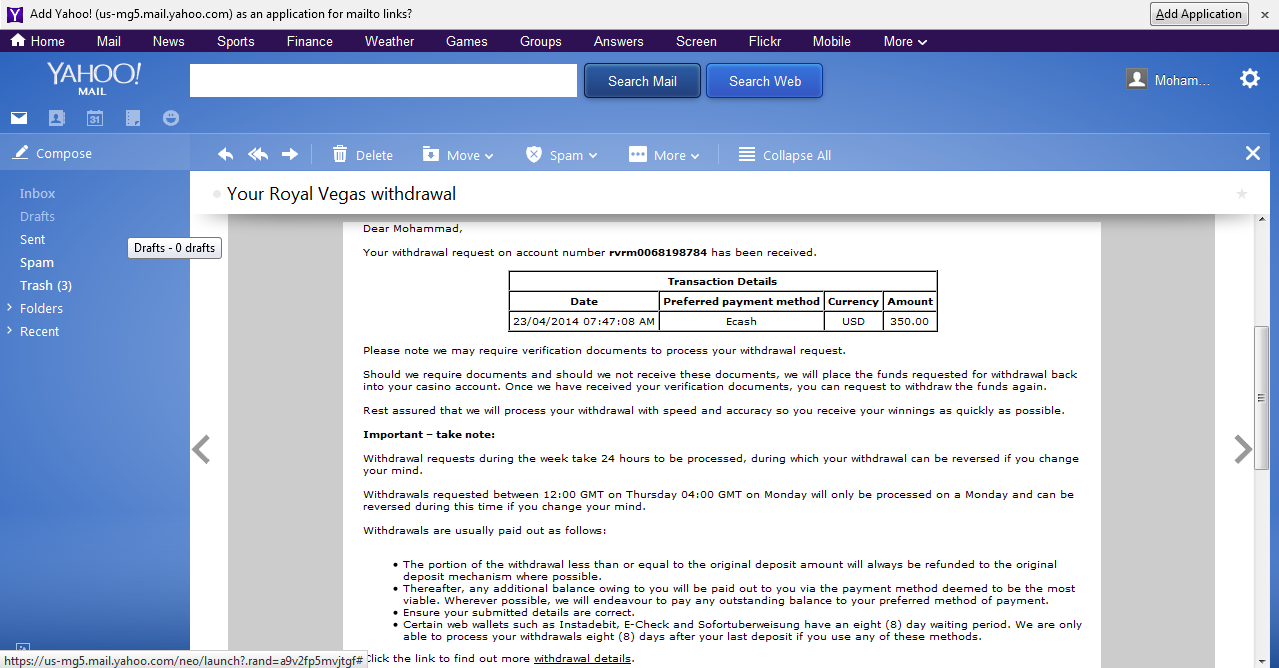Star the Royal Vegas withdrawal email
The height and width of the screenshot is (668, 1279).
point(1242,194)
